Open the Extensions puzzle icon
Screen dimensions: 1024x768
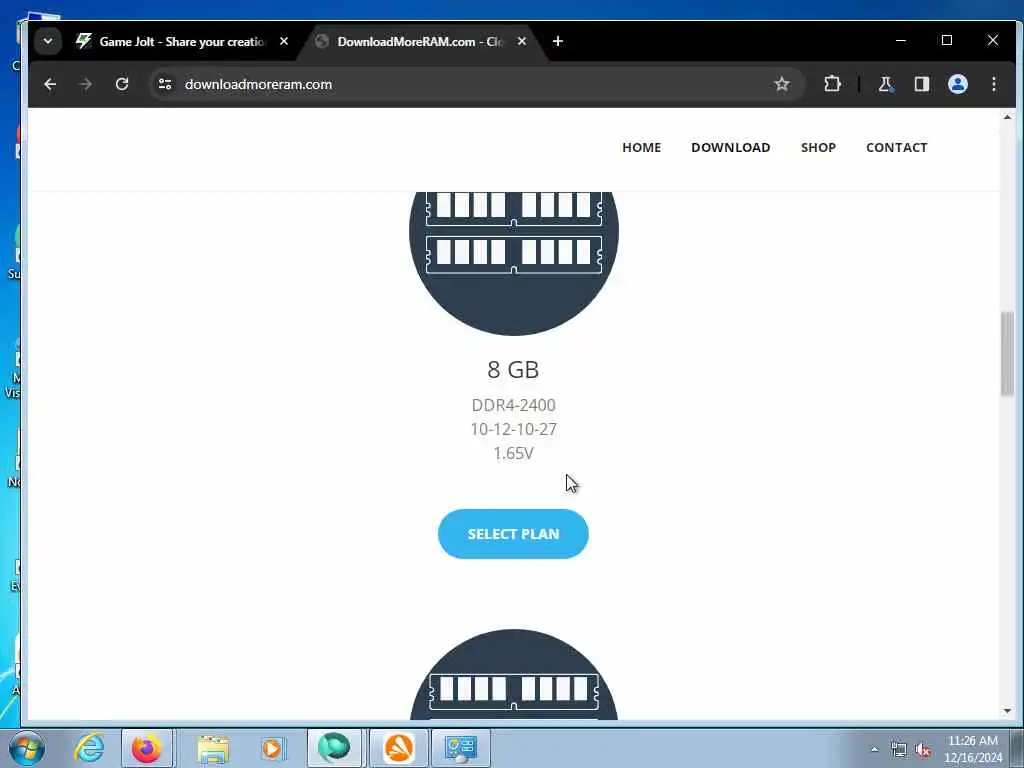tap(832, 84)
